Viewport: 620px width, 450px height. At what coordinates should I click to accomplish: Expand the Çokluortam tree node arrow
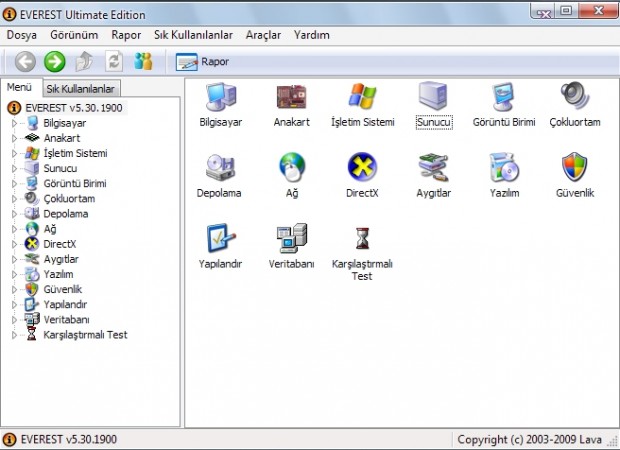coord(14,199)
